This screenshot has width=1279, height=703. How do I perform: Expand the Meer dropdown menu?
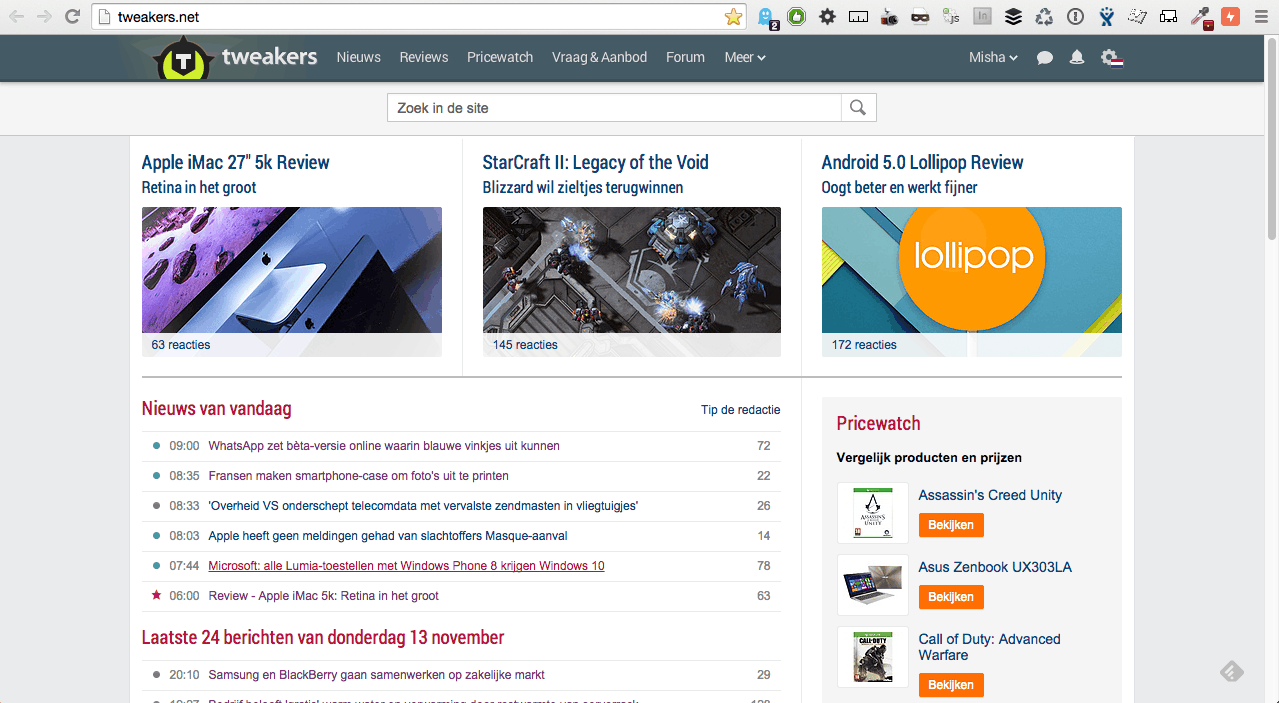(745, 57)
